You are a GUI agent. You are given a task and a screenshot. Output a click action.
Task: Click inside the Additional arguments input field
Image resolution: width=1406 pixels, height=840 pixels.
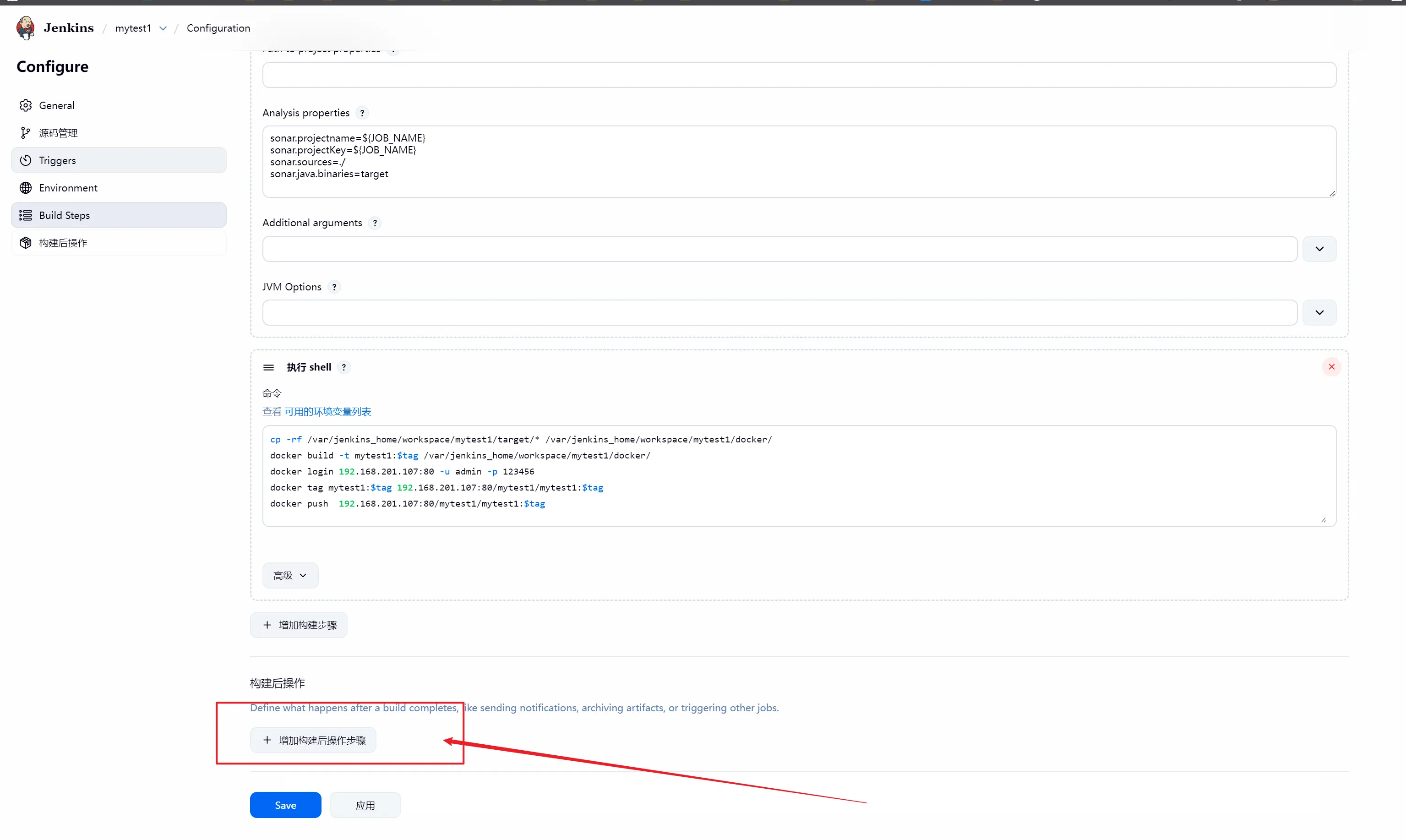click(779, 249)
